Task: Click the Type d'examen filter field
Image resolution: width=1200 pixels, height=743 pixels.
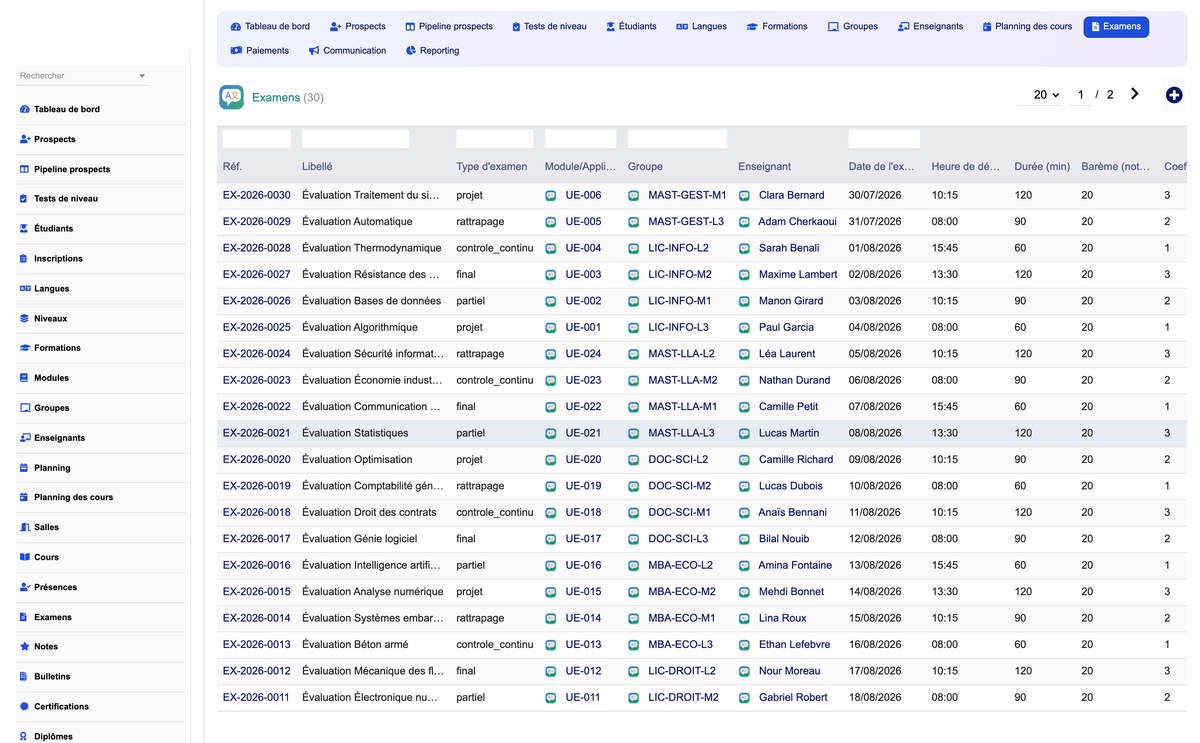Action: point(495,139)
